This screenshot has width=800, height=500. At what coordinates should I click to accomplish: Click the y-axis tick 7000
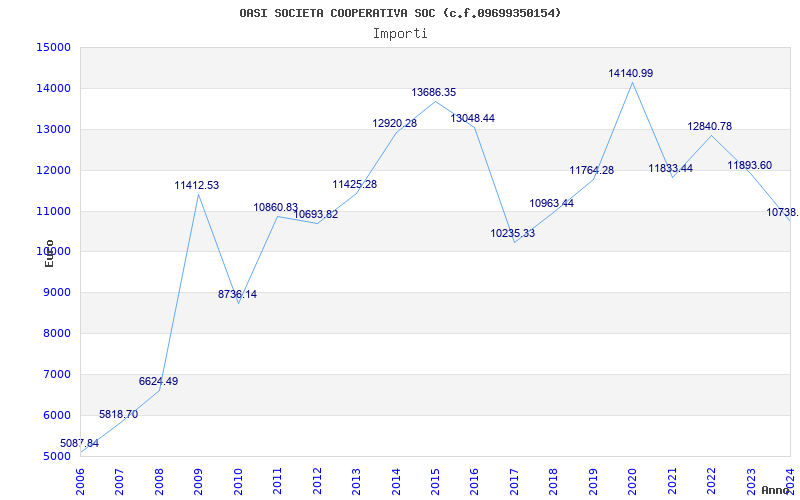[56, 374]
